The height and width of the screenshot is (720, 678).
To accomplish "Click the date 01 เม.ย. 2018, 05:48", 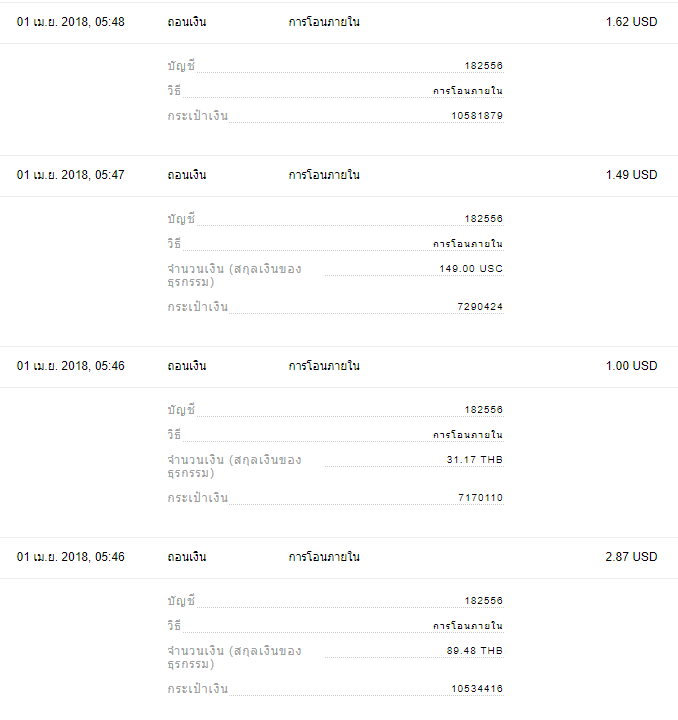I will click(x=71, y=22).
